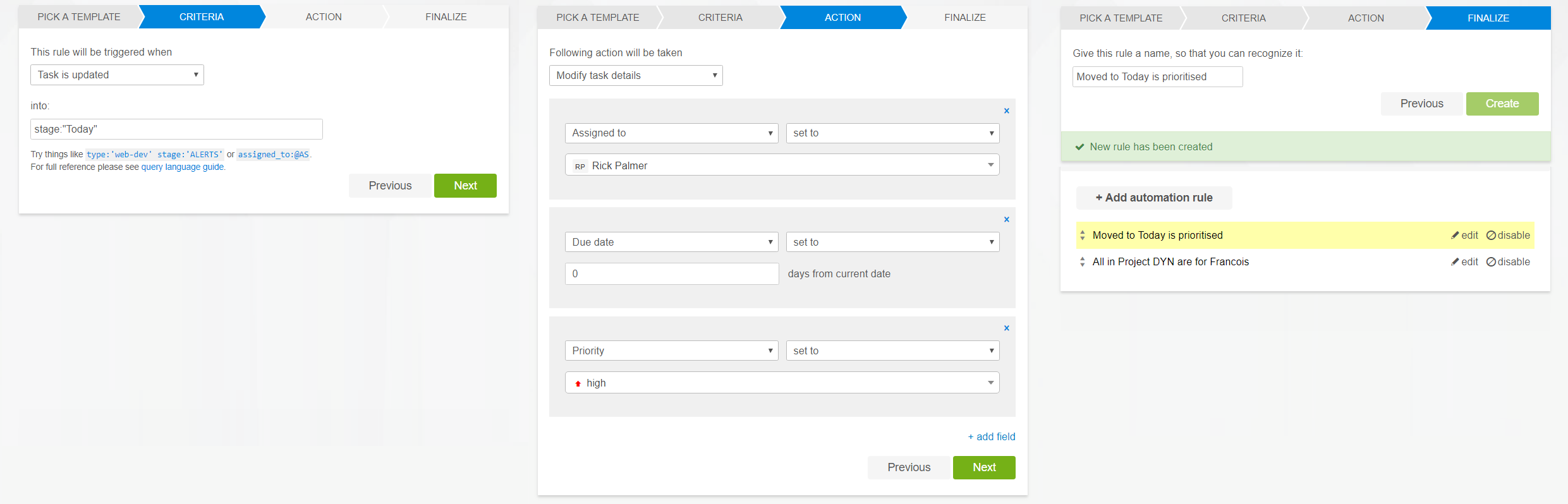Expand the Modify task details action dropdown
The image size is (1568, 504).
[635, 76]
